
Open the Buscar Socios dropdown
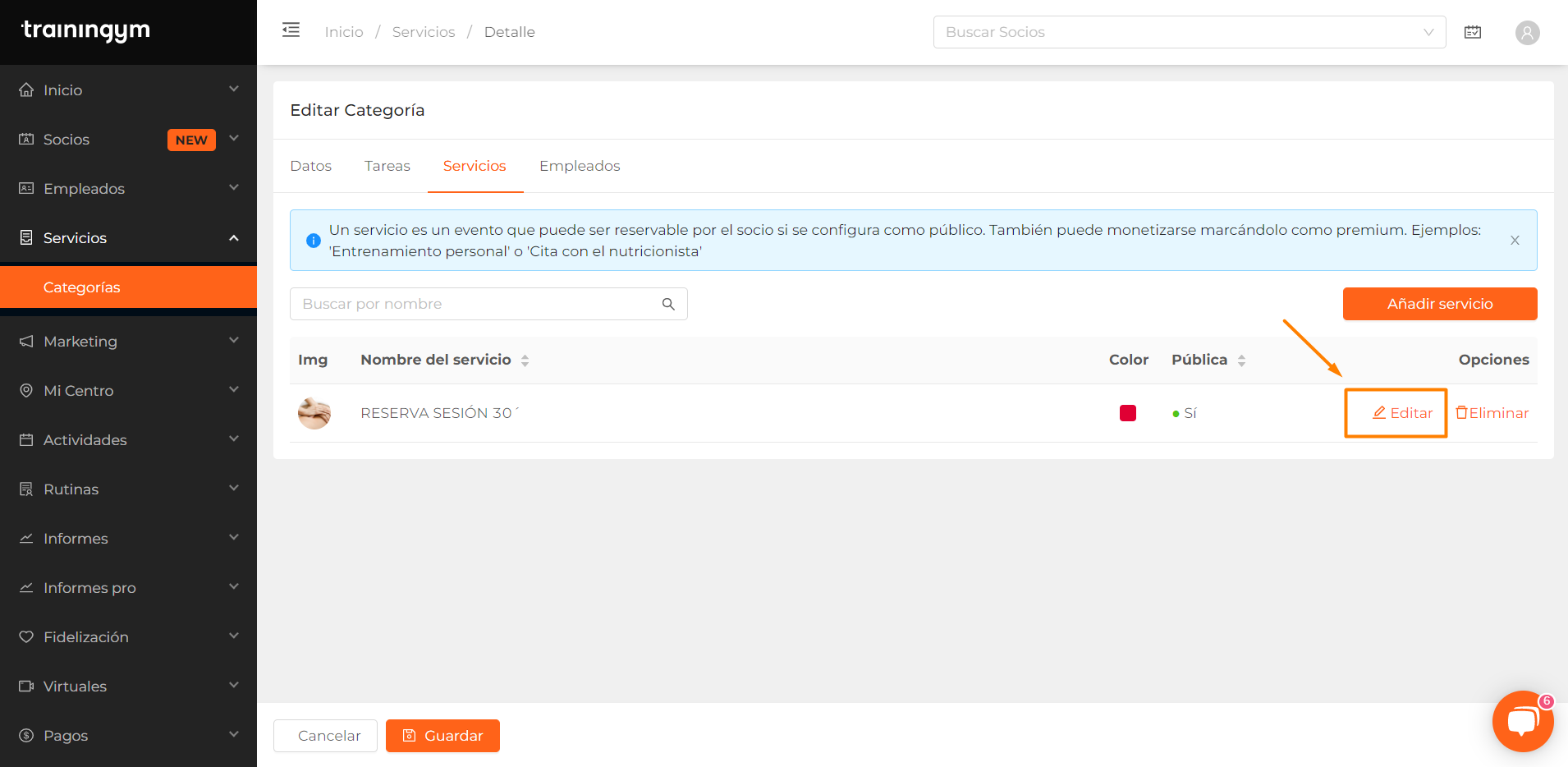point(1190,32)
